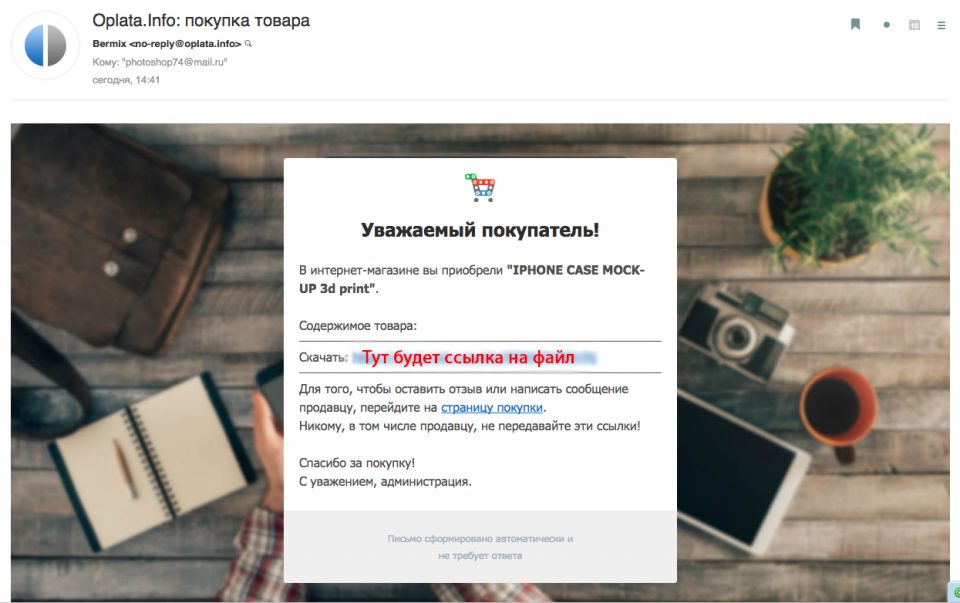Click recipient photoshop74@mail.ru address
This screenshot has width=960, height=603.
(174, 62)
